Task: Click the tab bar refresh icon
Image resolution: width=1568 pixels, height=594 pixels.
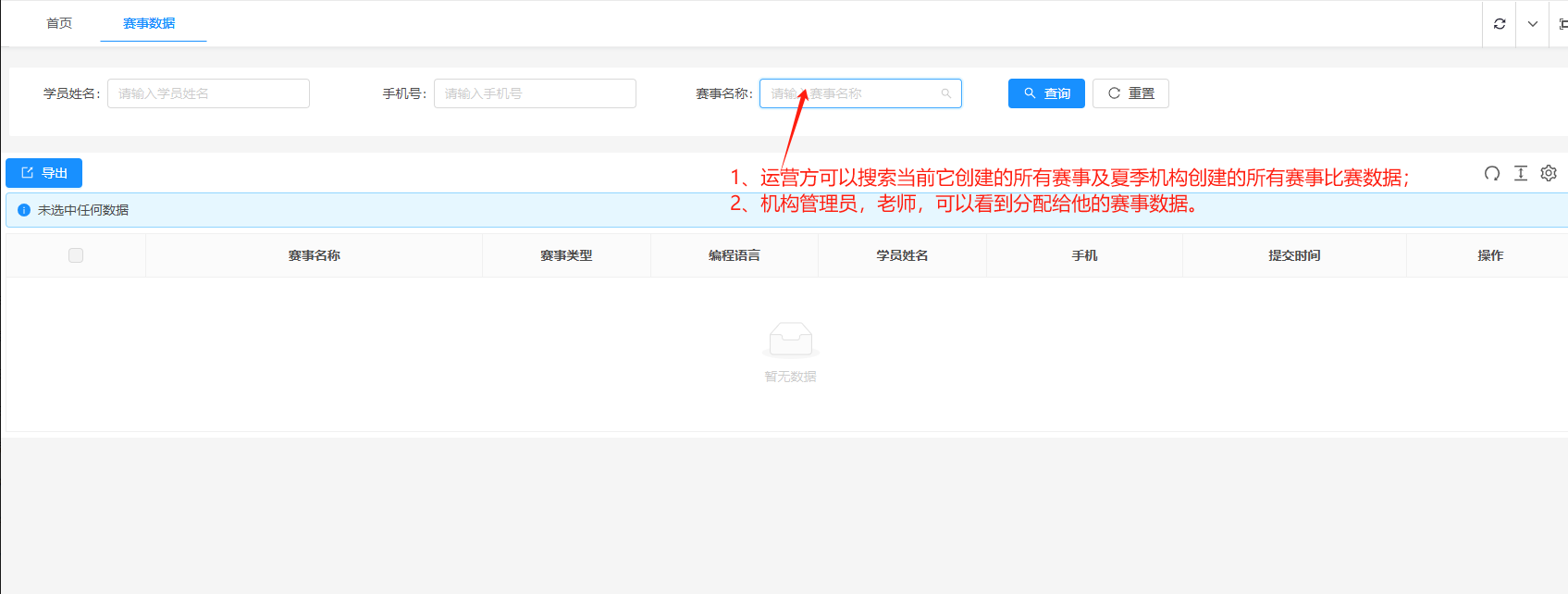Action: tap(1500, 24)
